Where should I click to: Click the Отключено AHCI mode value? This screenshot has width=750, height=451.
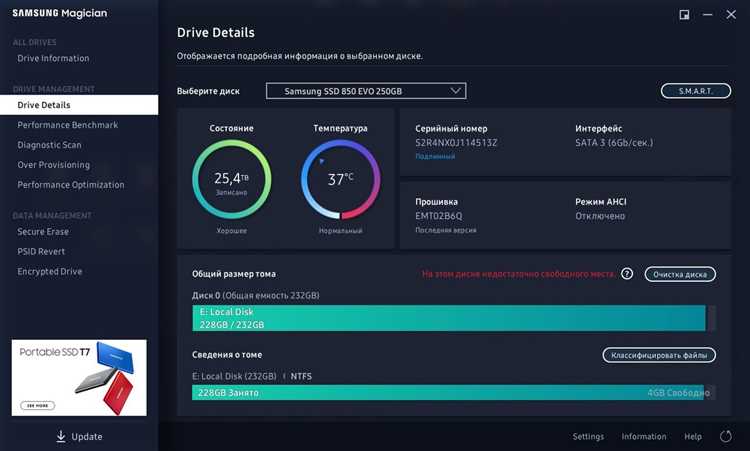(x=600, y=216)
